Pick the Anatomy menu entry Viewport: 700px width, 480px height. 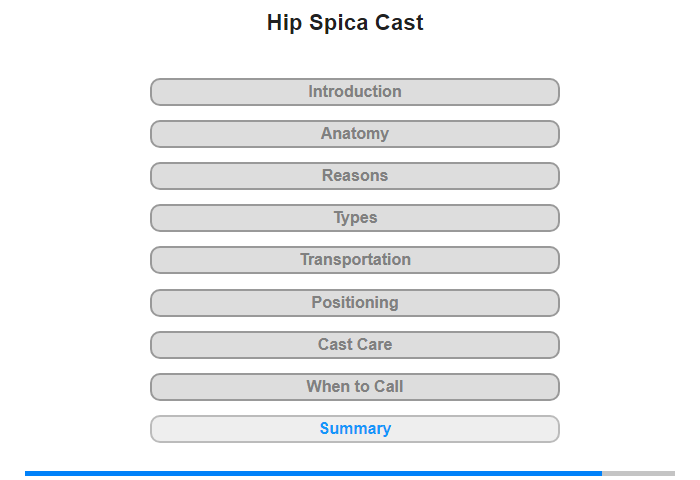[354, 134]
